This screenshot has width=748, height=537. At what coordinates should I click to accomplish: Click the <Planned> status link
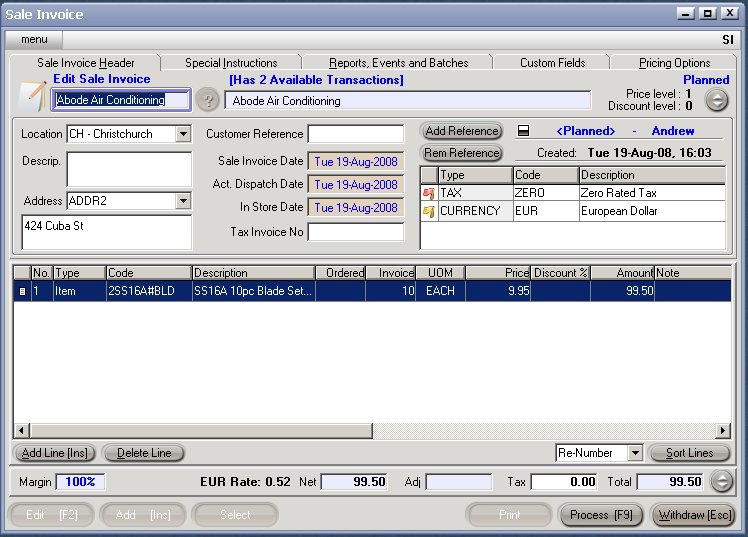[x=585, y=131]
